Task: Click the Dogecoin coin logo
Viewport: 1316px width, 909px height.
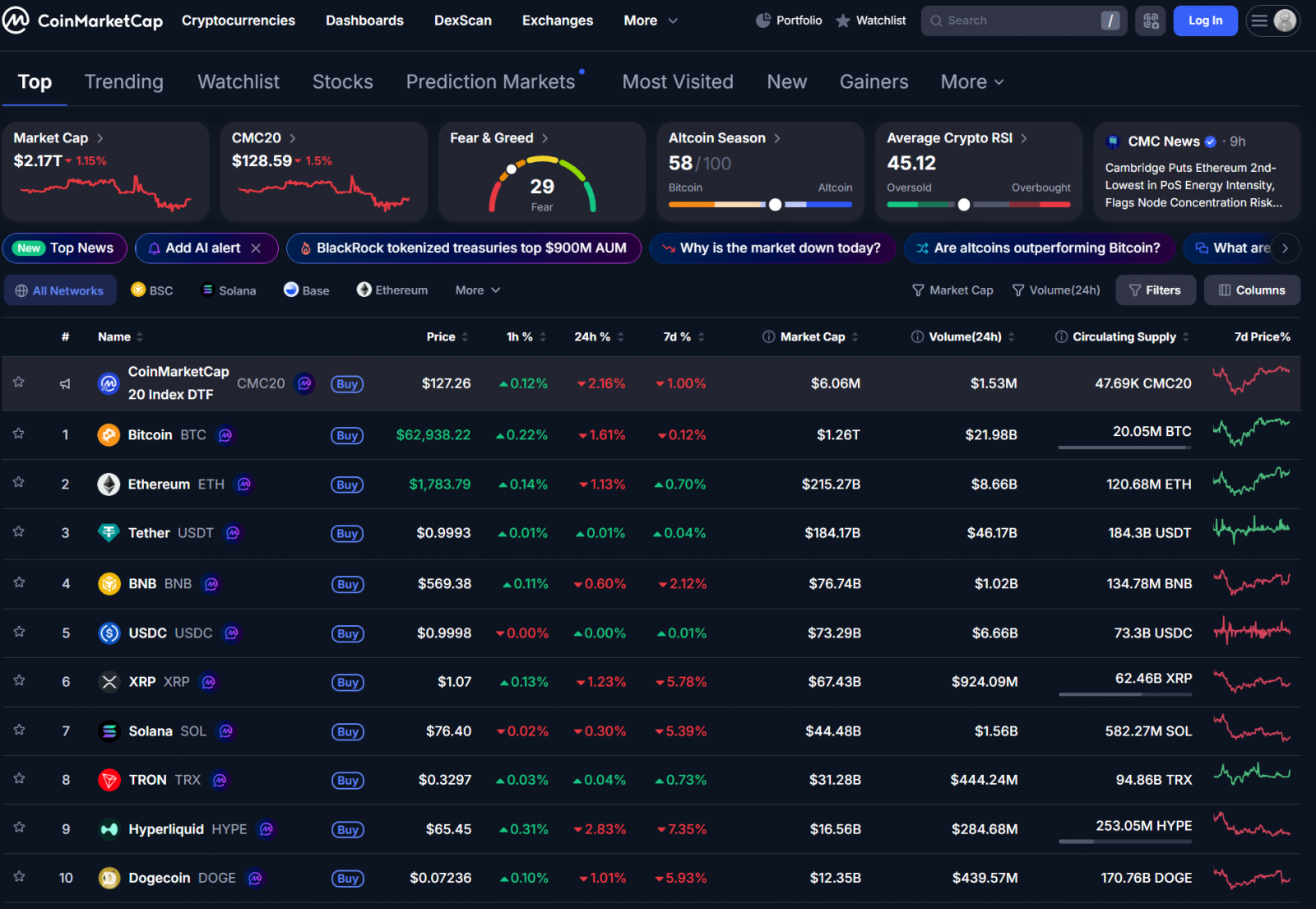Action: [109, 879]
